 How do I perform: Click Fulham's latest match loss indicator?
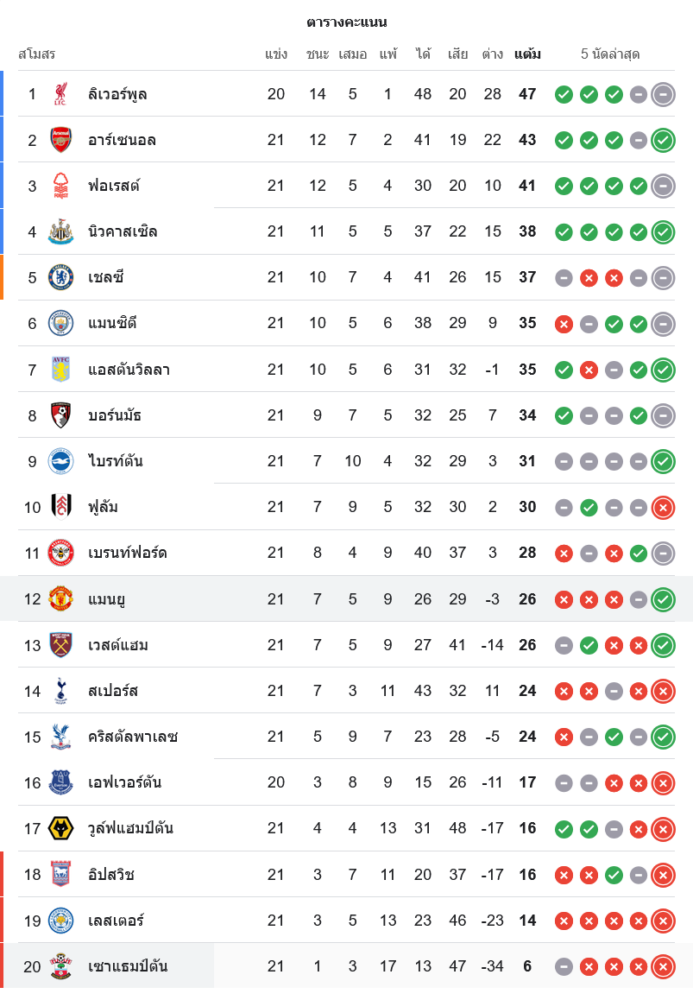(x=662, y=507)
